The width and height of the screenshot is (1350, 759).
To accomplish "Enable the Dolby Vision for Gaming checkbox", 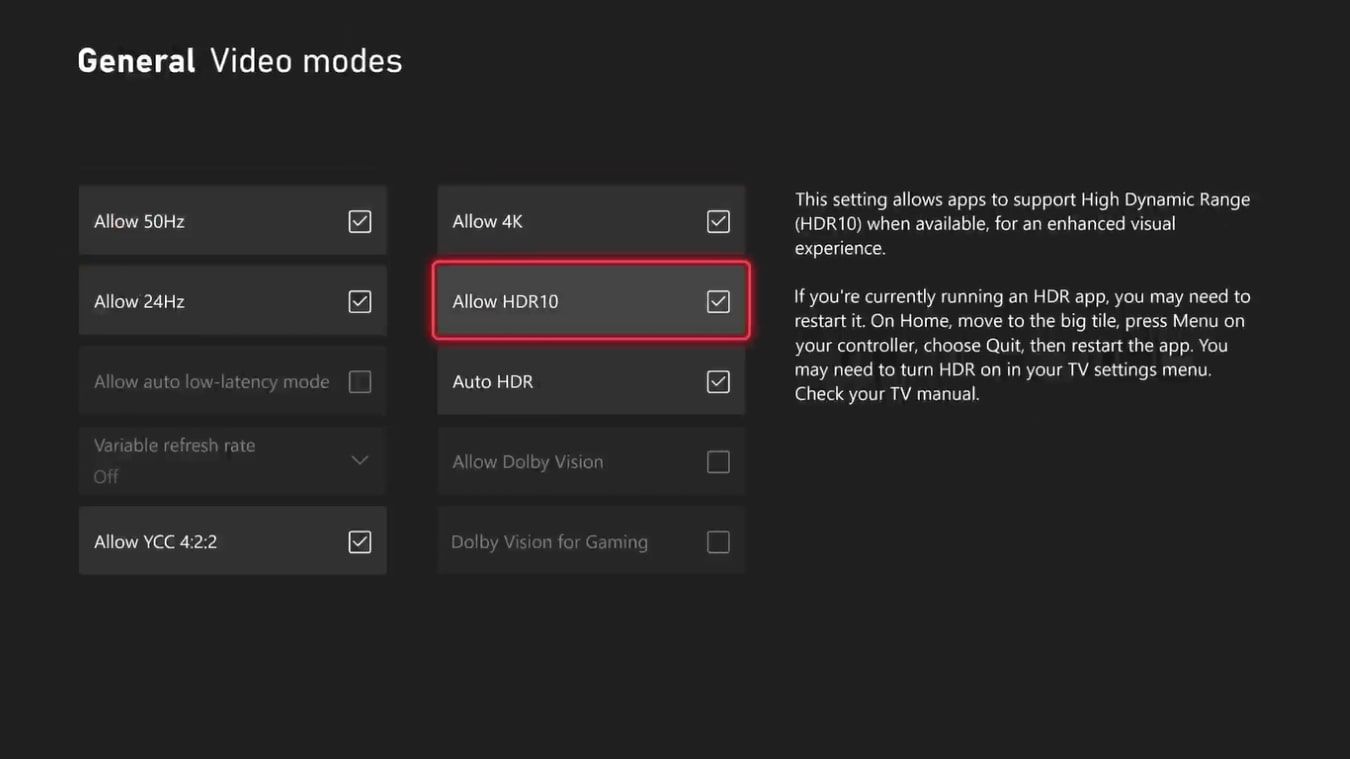I will click(718, 542).
